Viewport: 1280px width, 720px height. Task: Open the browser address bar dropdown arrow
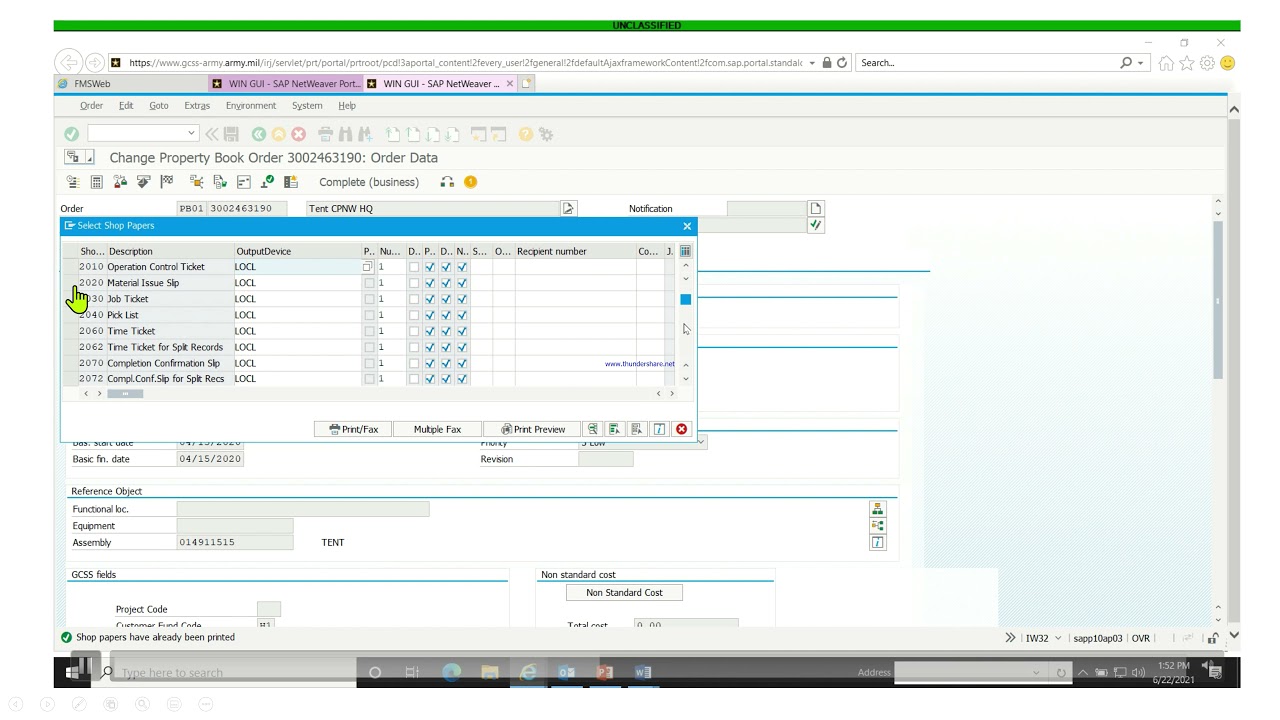(812, 63)
